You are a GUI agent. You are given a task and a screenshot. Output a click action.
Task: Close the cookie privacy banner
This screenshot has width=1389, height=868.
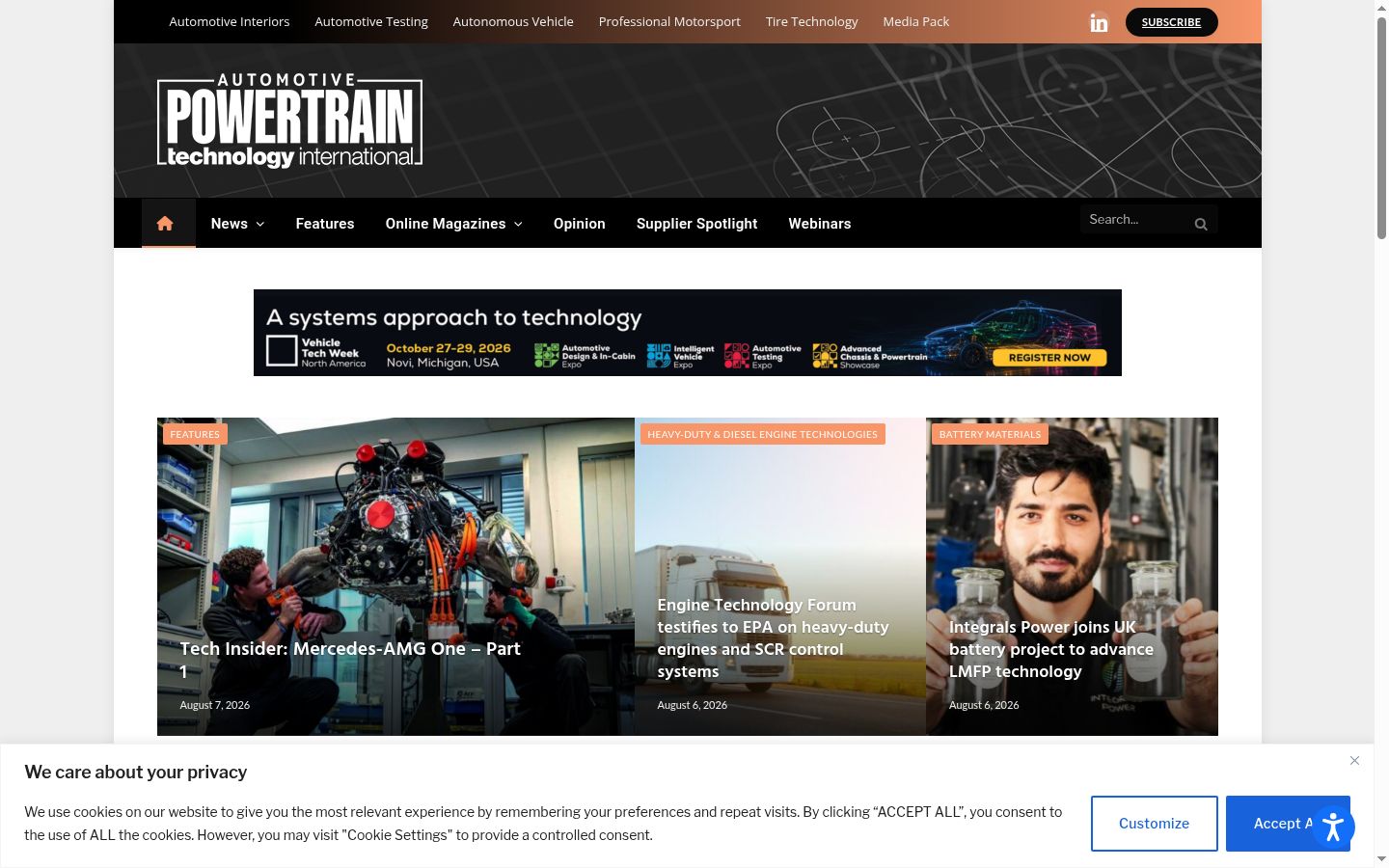tap(1354, 761)
